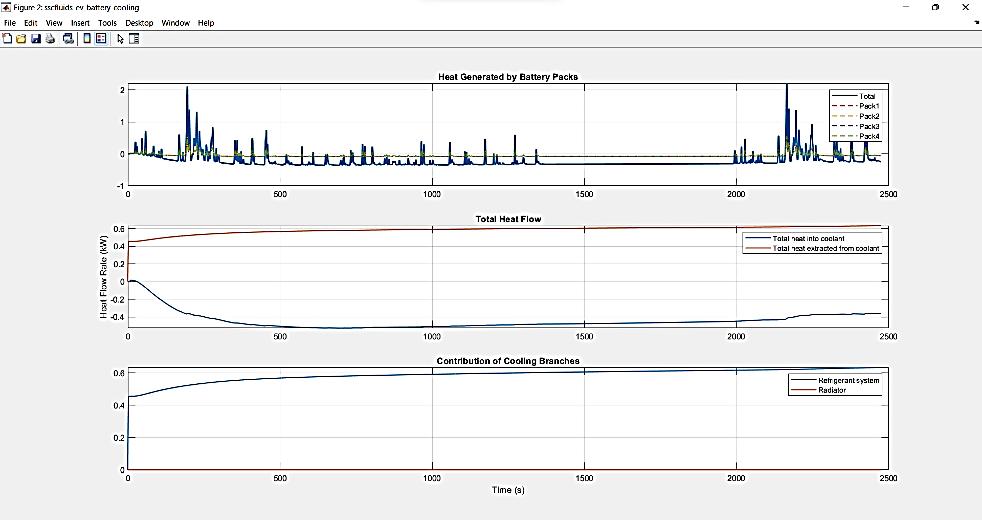Click the 'Heat Flow Rate (kW)' axis label

point(103,277)
